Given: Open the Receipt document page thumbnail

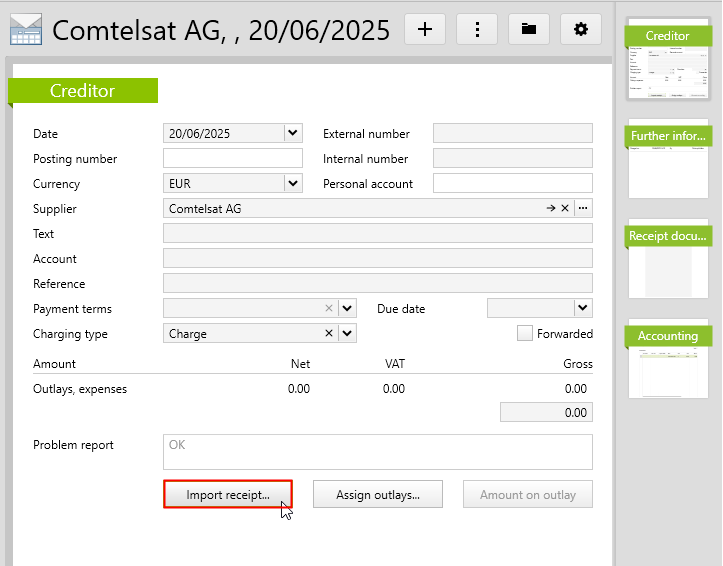Looking at the screenshot, I should tap(668, 259).
